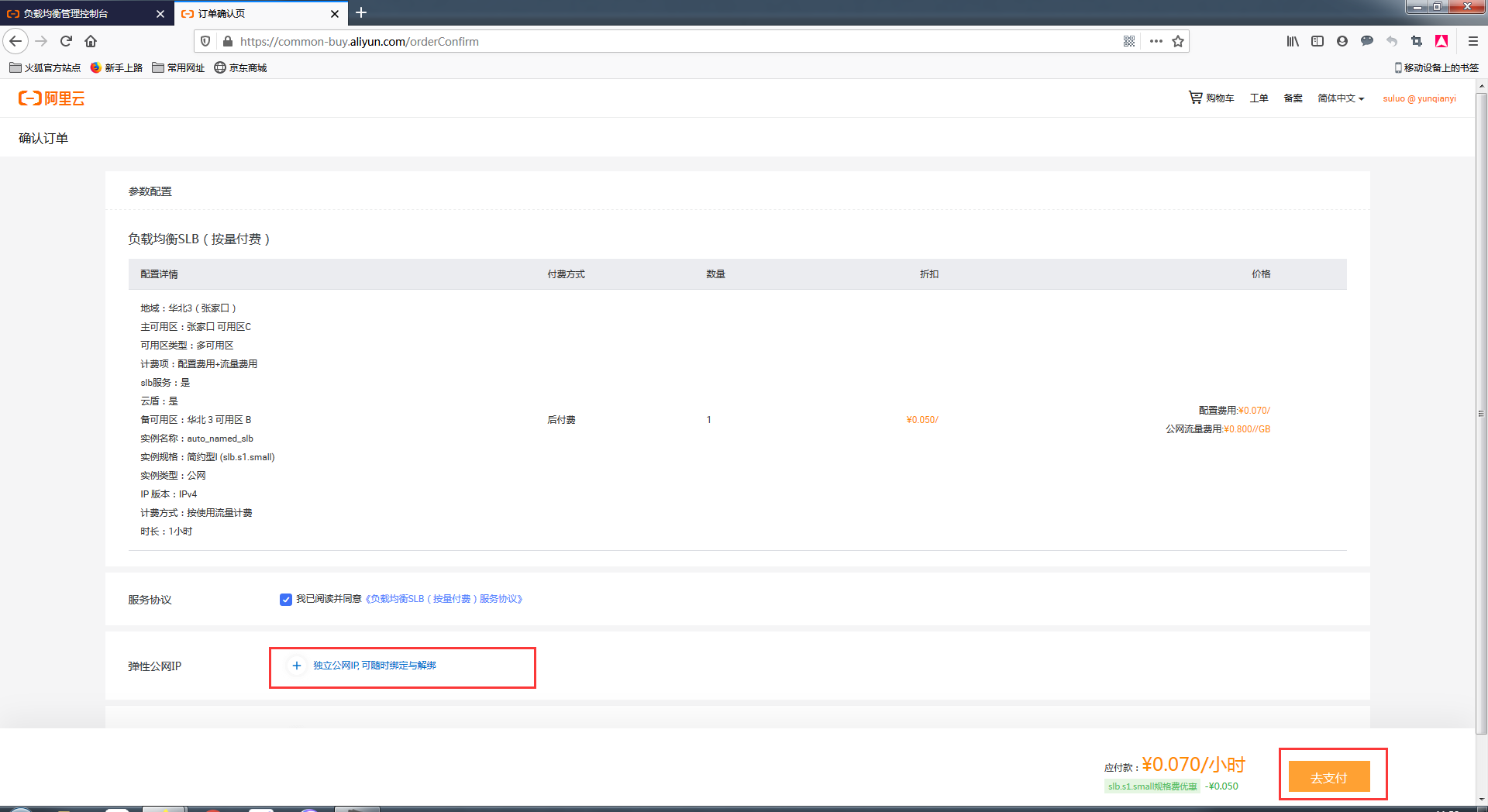Image resolution: width=1488 pixels, height=812 pixels.
Task: Open the Firefox account icon
Action: (x=1342, y=42)
